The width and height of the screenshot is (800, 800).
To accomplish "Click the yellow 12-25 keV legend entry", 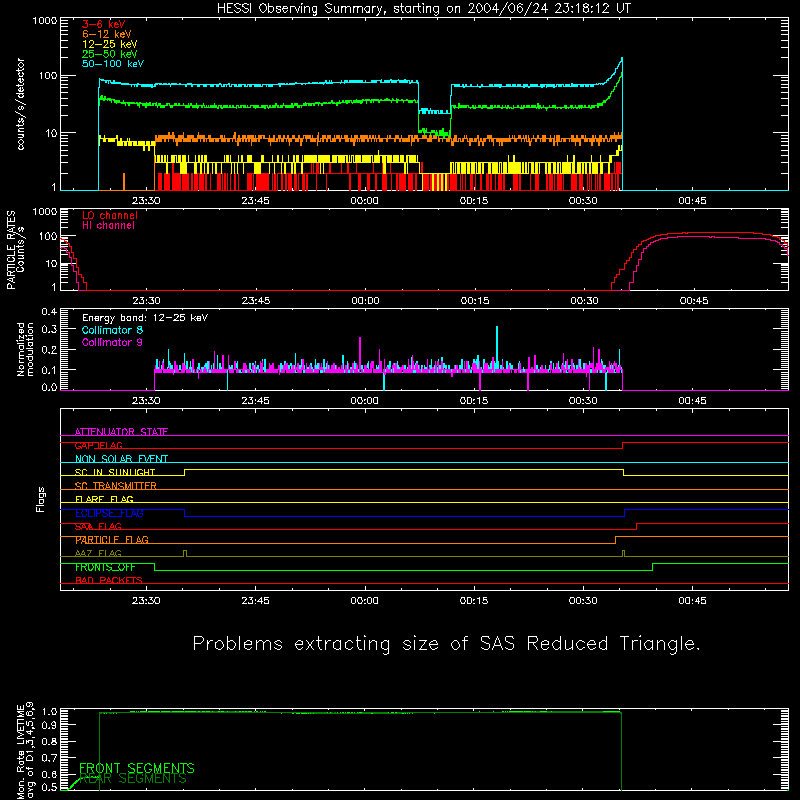I will [x=110, y=44].
